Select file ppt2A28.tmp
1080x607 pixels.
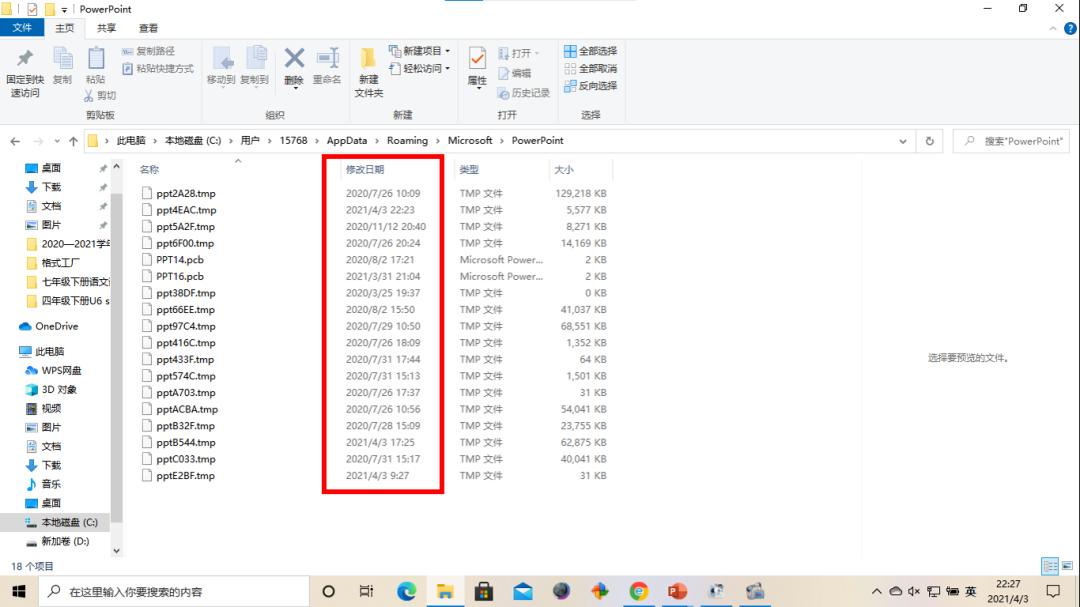(186, 194)
